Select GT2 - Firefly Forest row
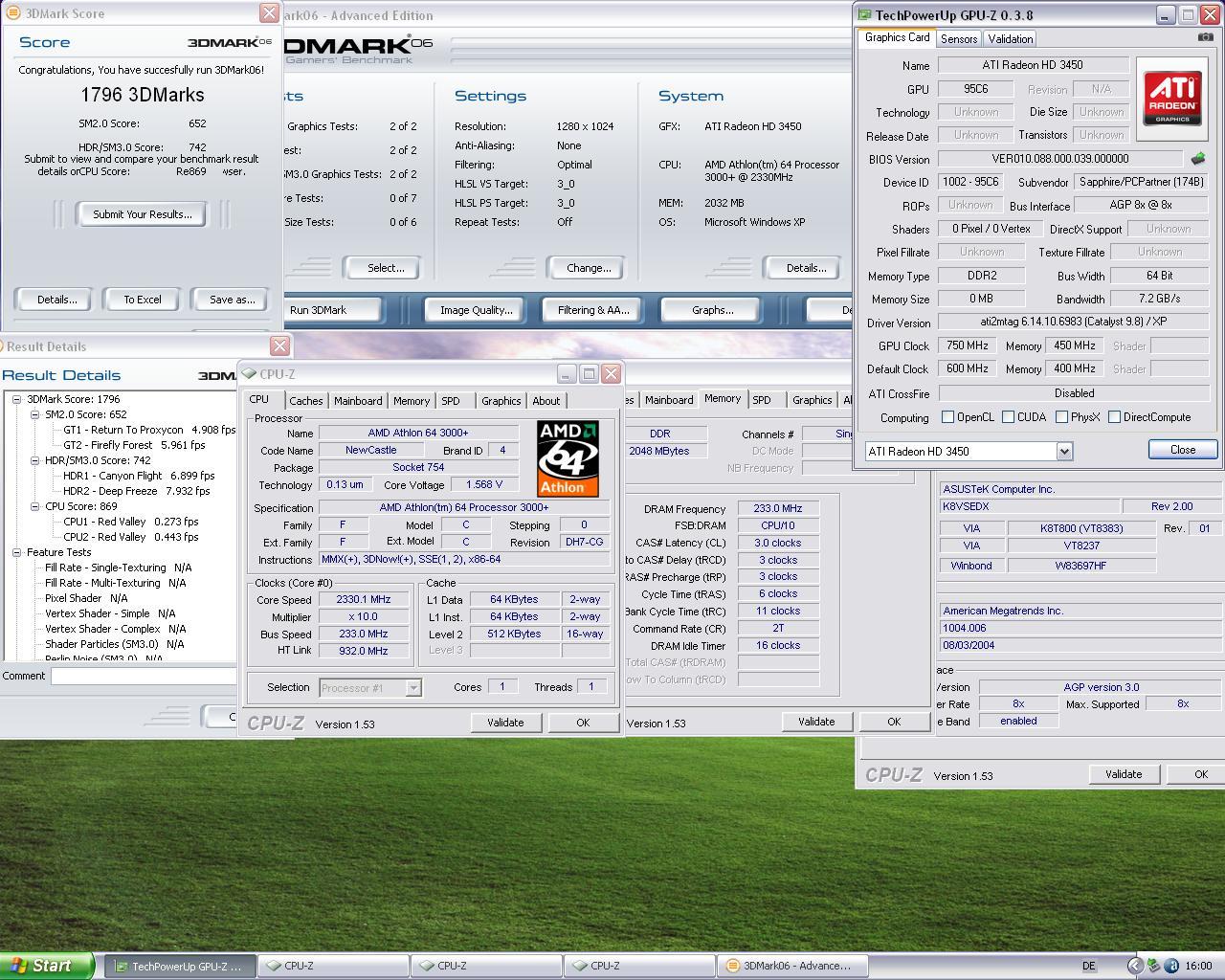This screenshot has width=1225, height=980. point(134,445)
